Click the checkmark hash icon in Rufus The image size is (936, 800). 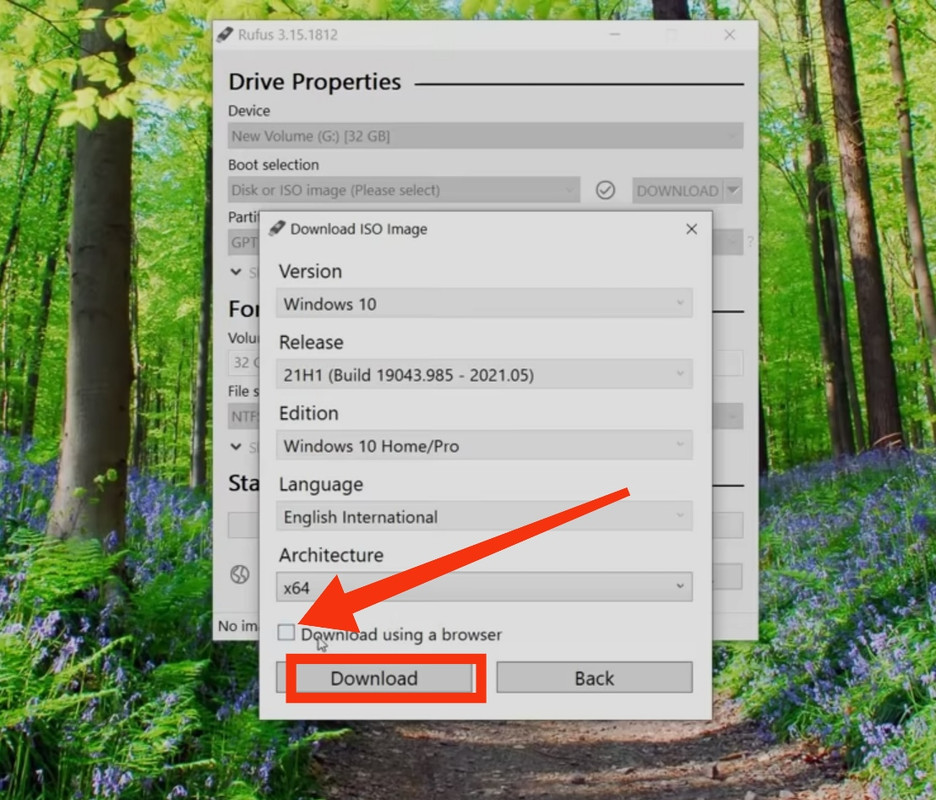tap(605, 190)
